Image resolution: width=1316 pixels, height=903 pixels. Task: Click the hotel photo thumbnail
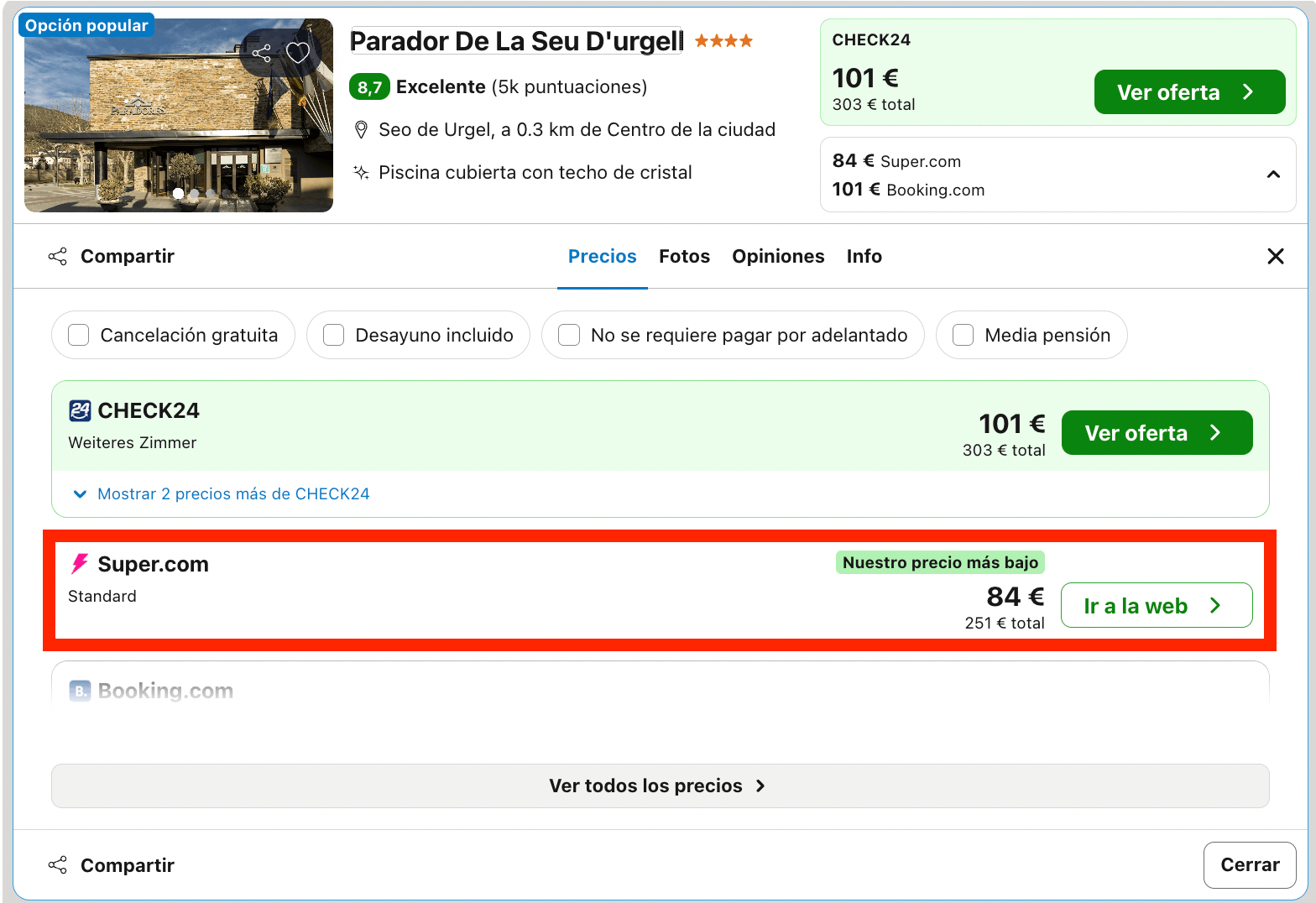pyautogui.click(x=179, y=116)
